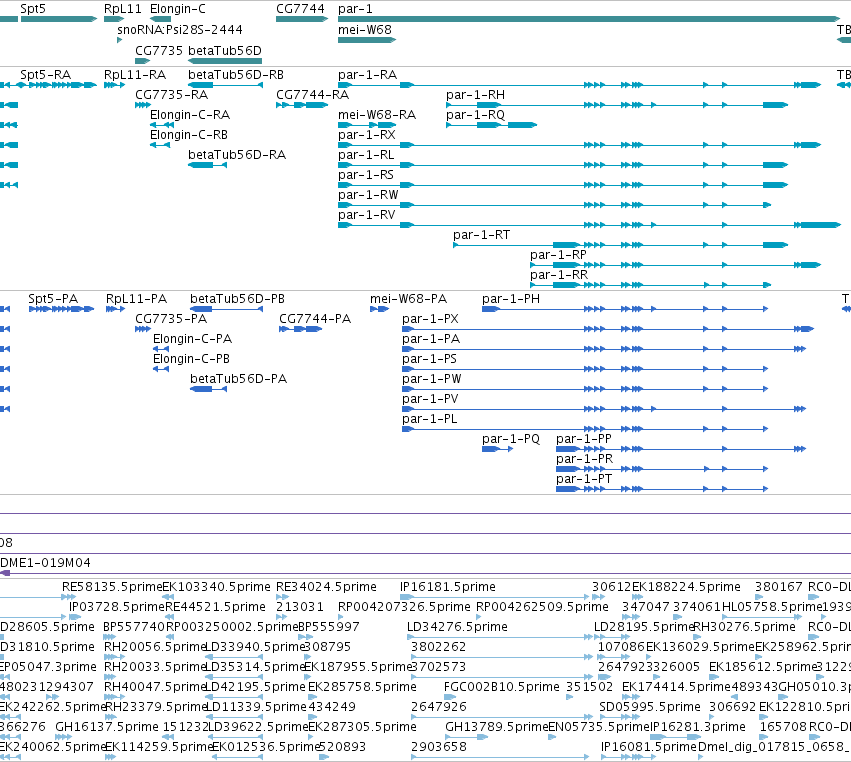The height and width of the screenshot is (762, 851).
Task: Click snoRNA:Psi28S-2444 label
Action: click(x=180, y=29)
